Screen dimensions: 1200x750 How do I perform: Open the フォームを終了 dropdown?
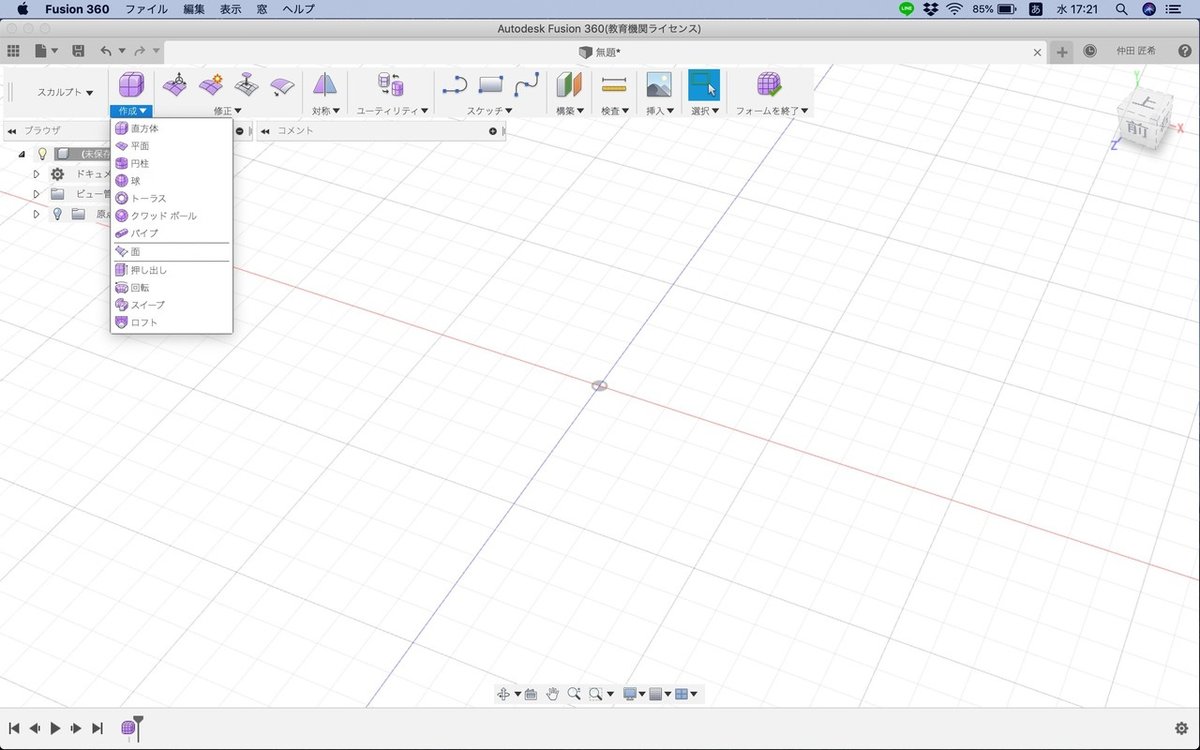click(x=772, y=111)
